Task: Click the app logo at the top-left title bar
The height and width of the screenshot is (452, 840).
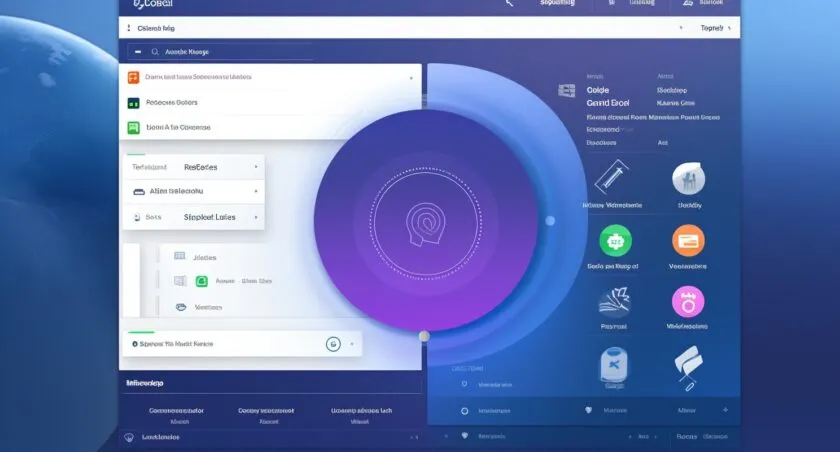Action: click(x=153, y=4)
